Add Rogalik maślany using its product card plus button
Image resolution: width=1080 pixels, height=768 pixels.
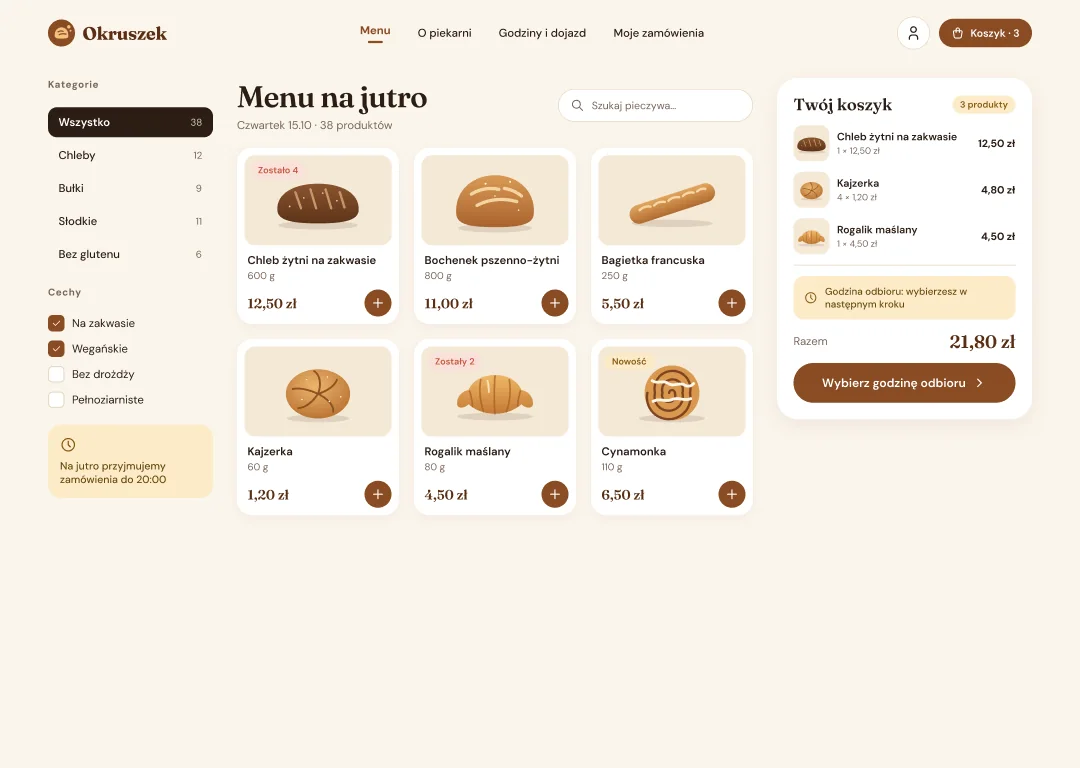click(554, 495)
